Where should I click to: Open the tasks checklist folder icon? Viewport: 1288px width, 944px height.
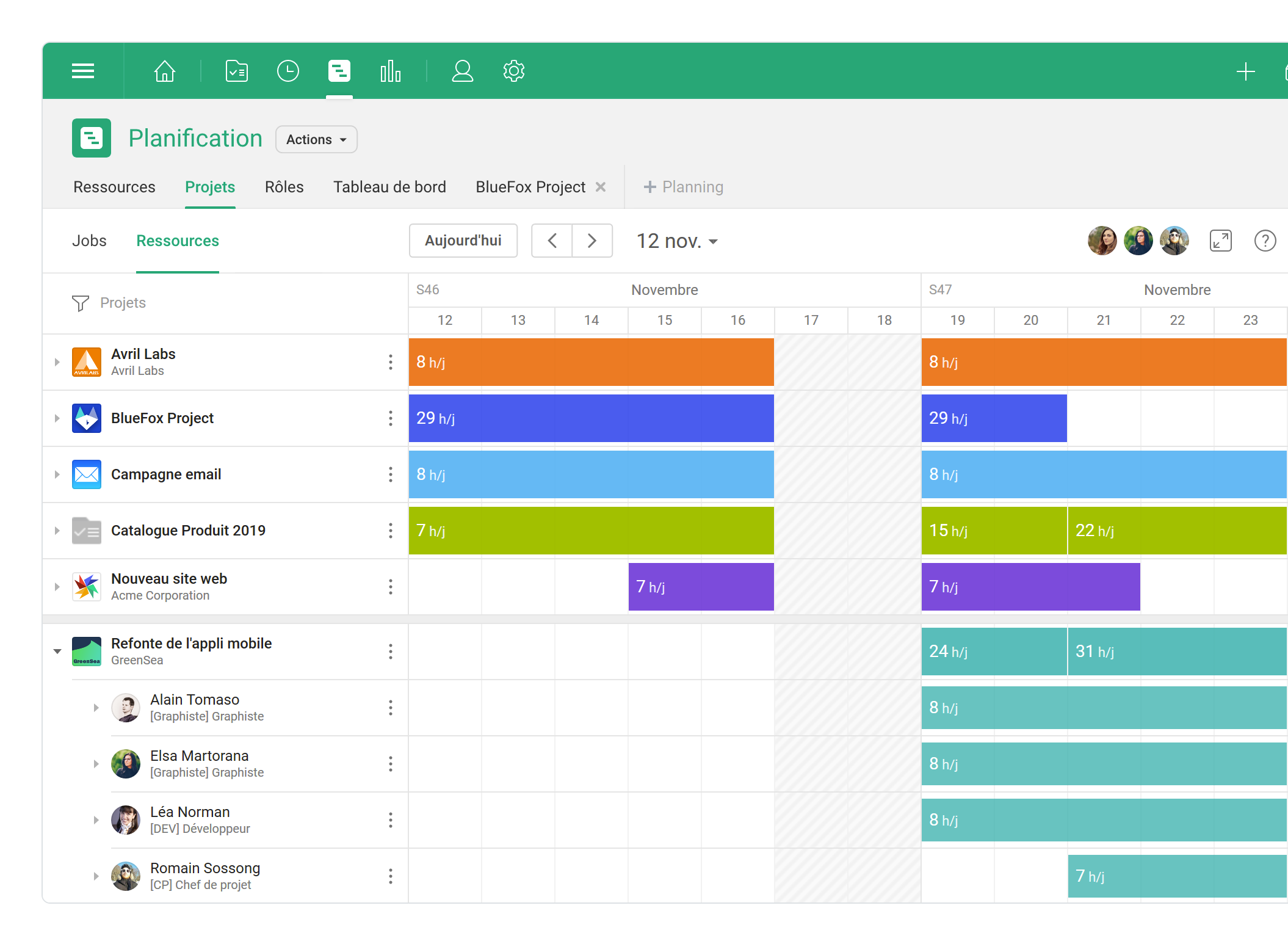[237, 71]
